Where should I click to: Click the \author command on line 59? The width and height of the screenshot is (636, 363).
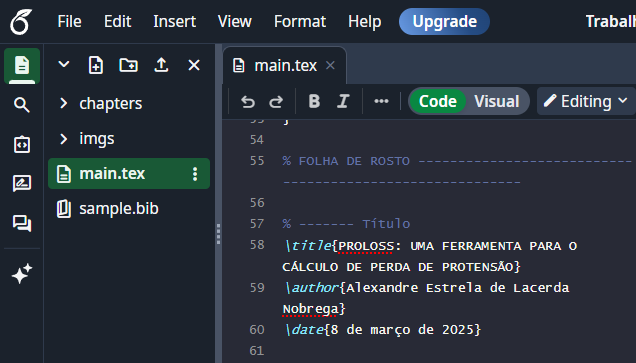312,288
